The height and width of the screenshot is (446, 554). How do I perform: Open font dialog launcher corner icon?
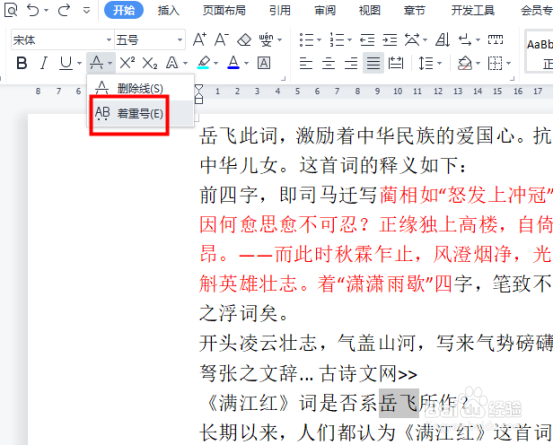pos(283,78)
